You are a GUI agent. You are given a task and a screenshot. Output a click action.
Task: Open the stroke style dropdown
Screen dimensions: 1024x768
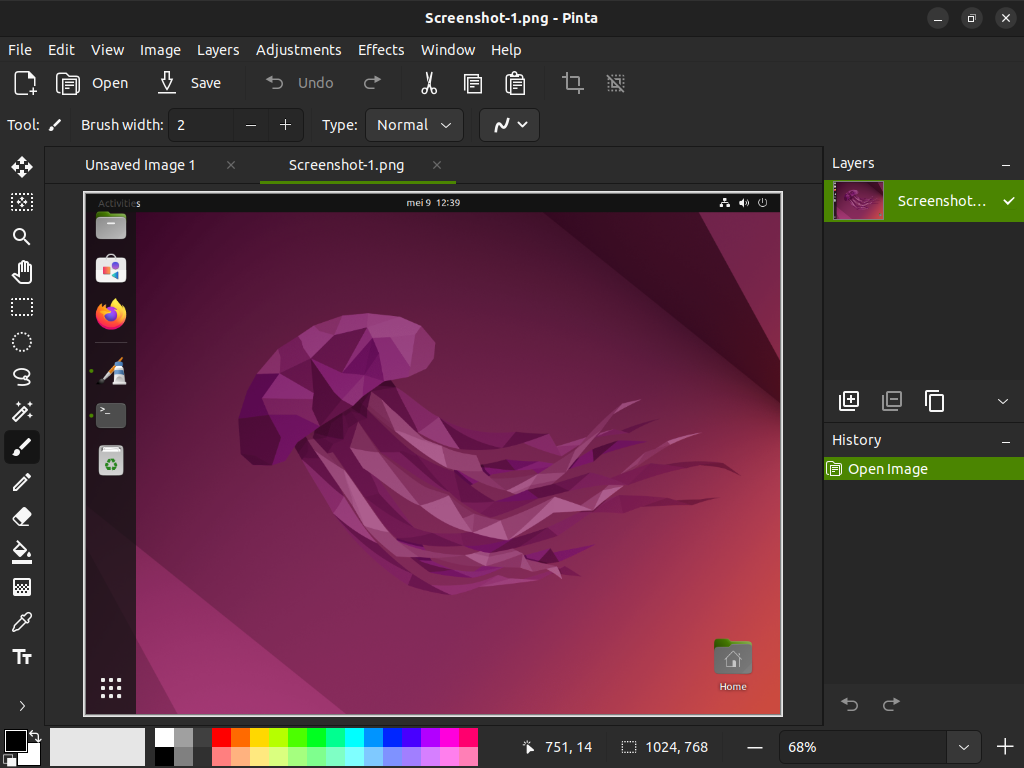point(509,125)
